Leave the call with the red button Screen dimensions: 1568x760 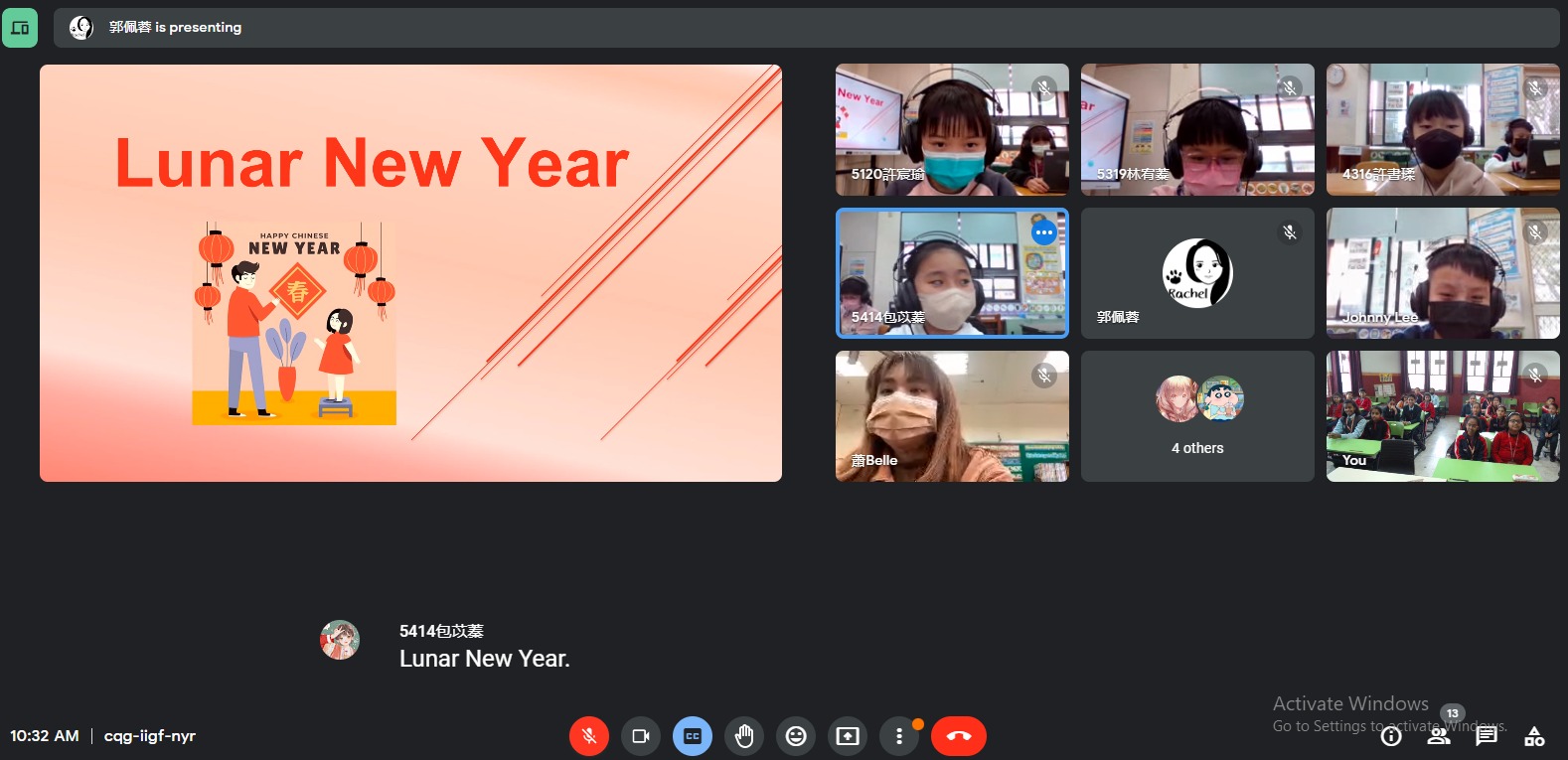coord(959,736)
